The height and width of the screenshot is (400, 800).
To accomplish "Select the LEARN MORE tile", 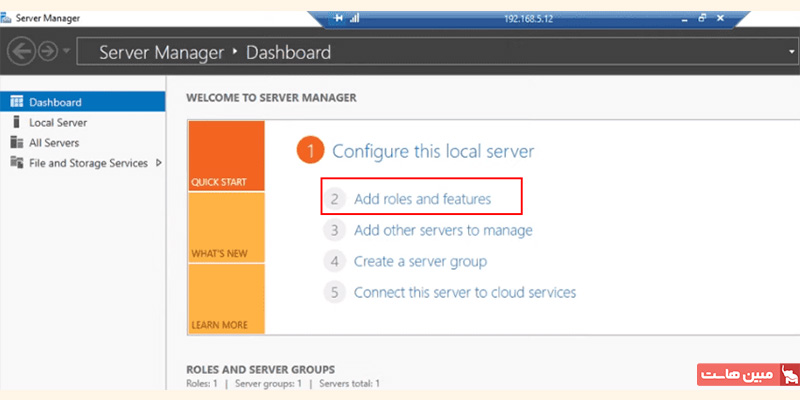I will 227,299.
